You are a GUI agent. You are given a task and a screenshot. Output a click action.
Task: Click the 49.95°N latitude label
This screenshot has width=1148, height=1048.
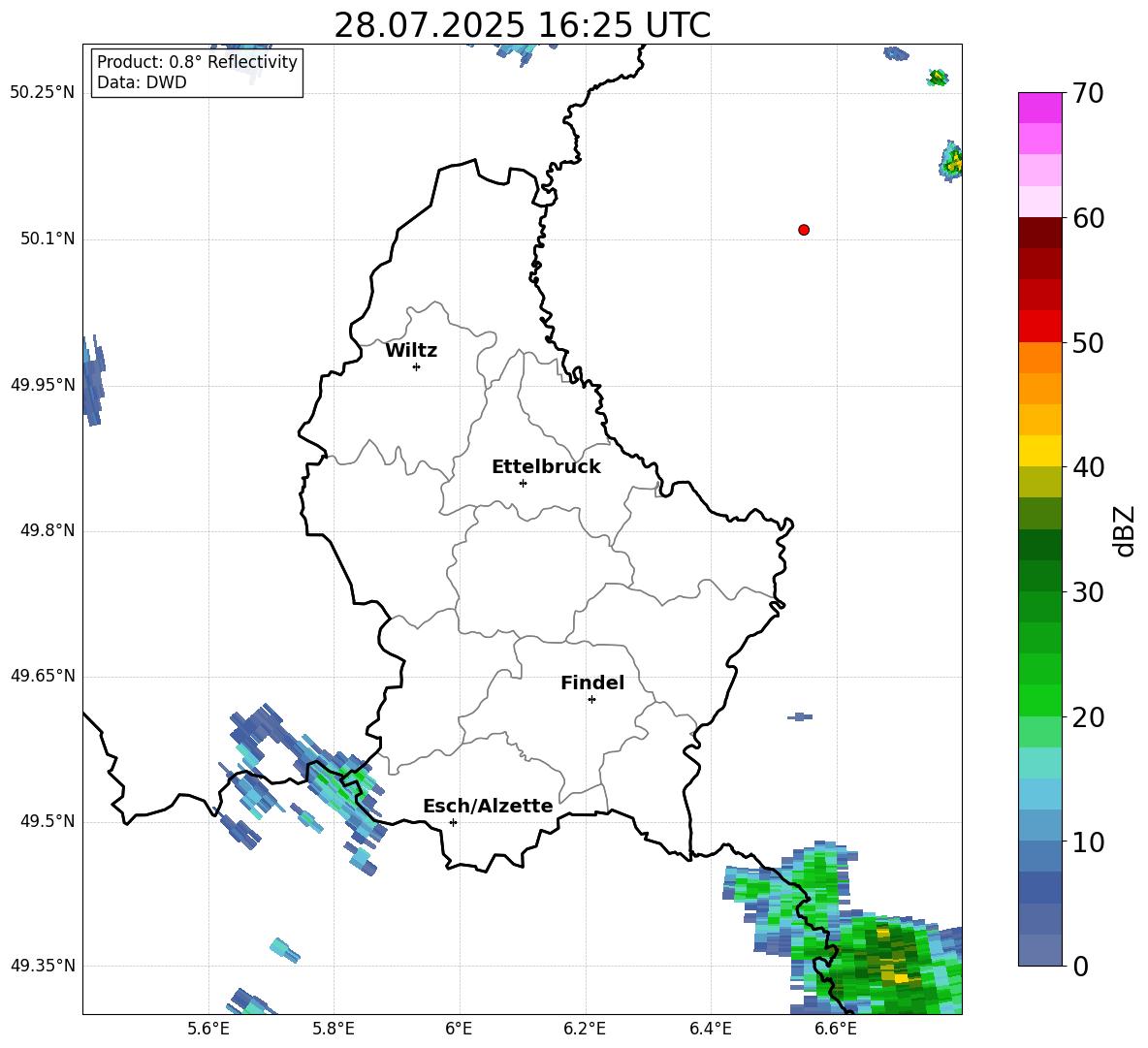point(43,385)
